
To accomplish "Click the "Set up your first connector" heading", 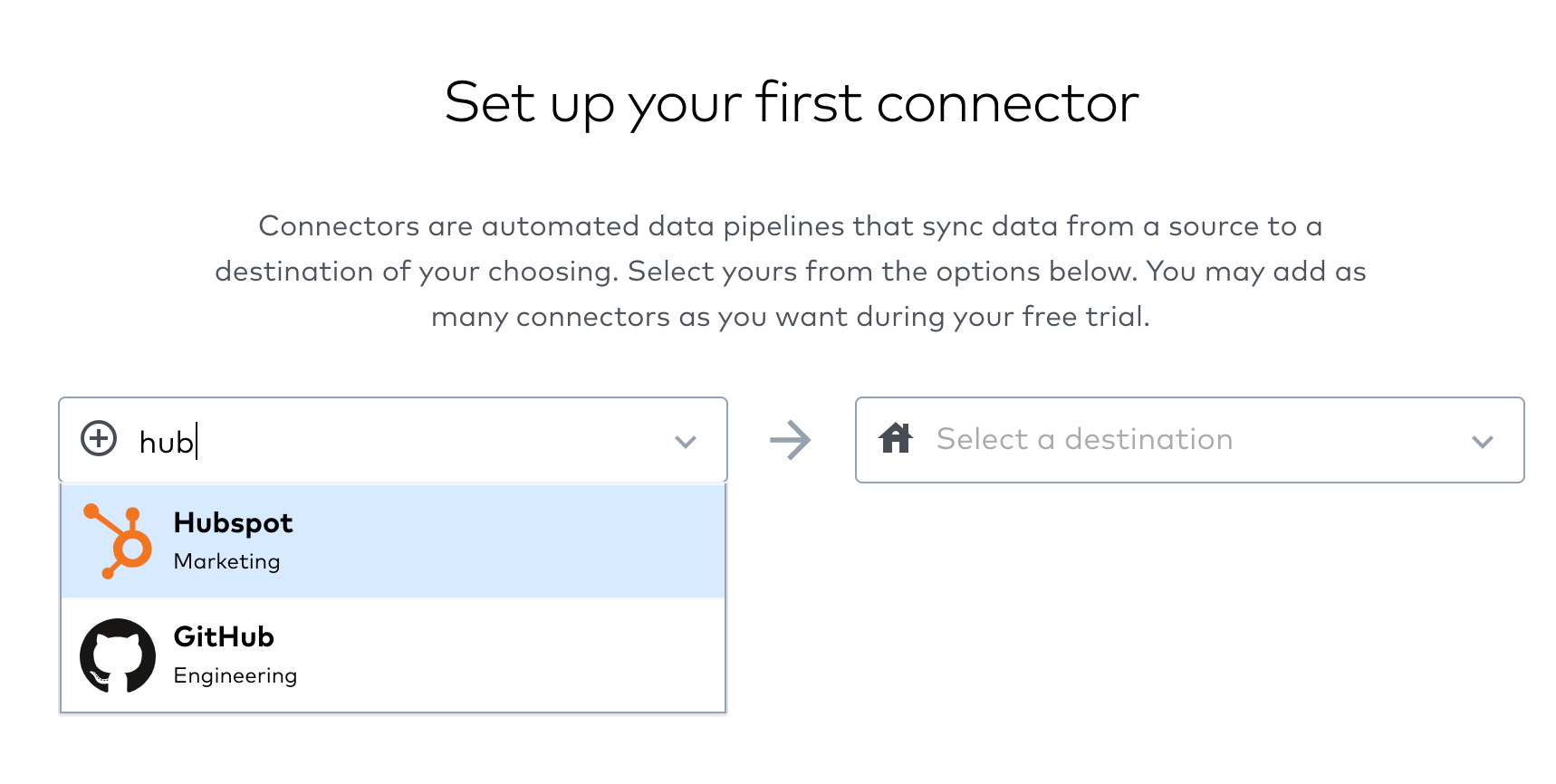I will coord(792,103).
